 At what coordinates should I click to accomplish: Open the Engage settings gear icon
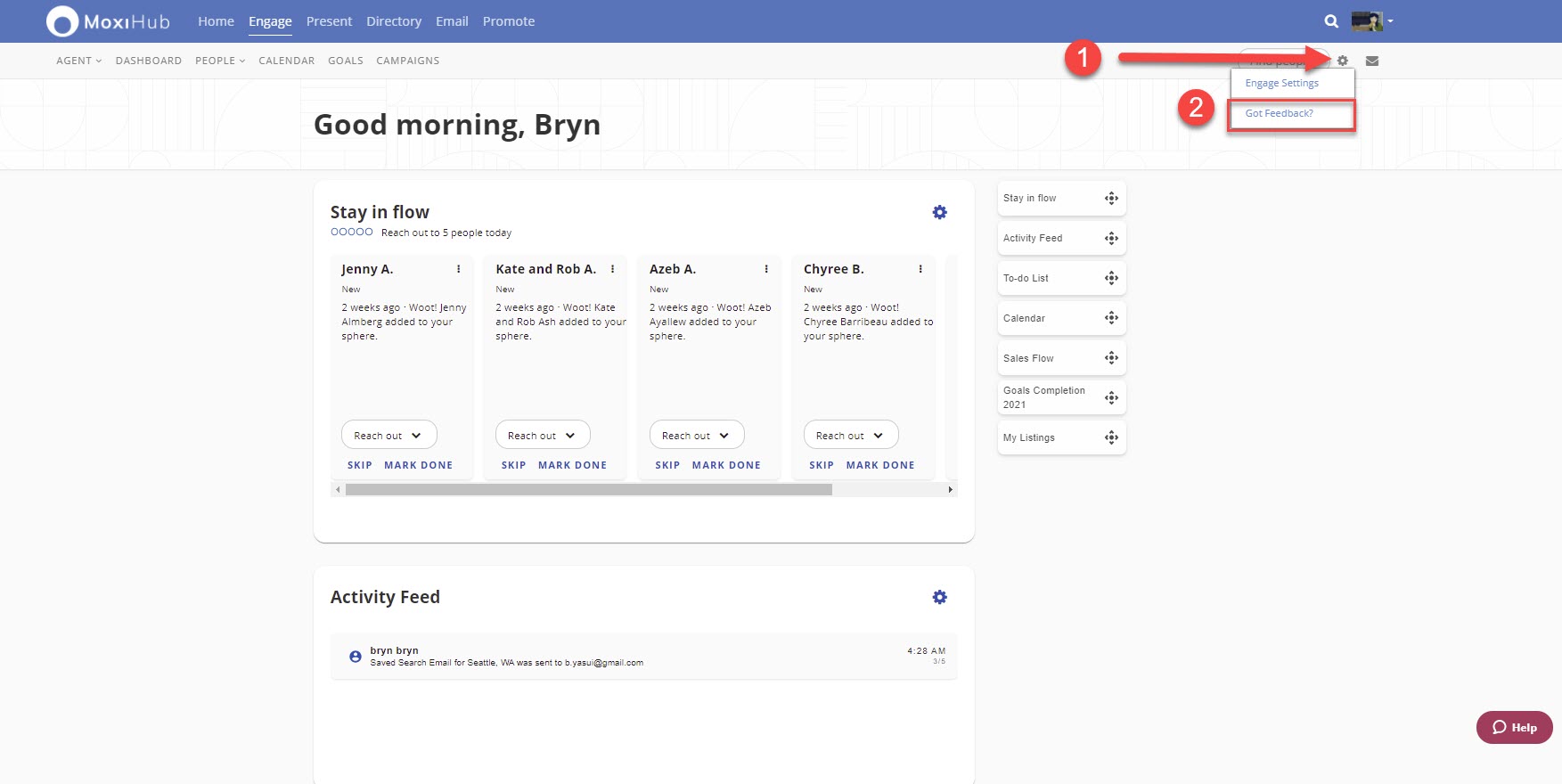pos(1343,61)
